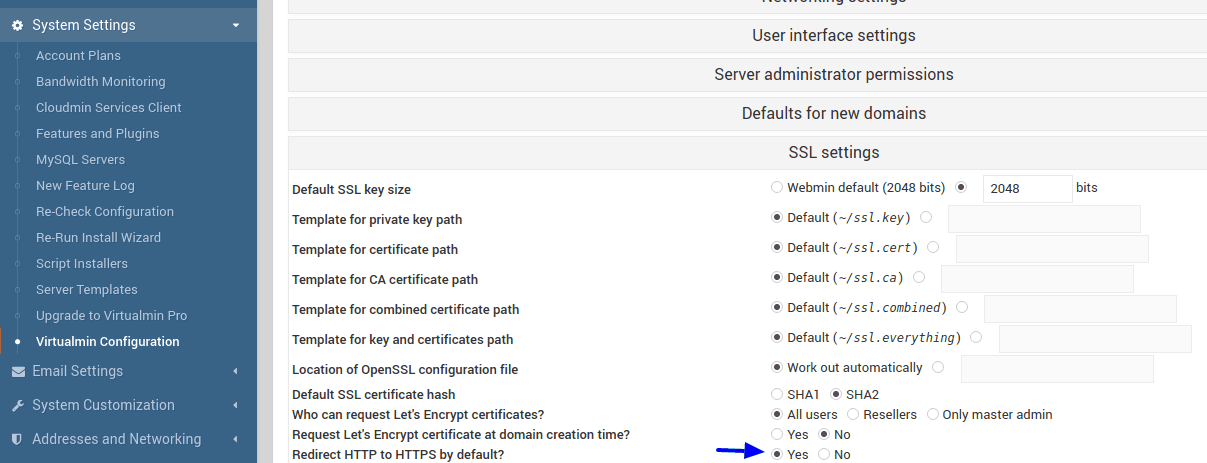Select custom key and certificates path radio
This screenshot has height=463, width=1207.
[976, 337]
